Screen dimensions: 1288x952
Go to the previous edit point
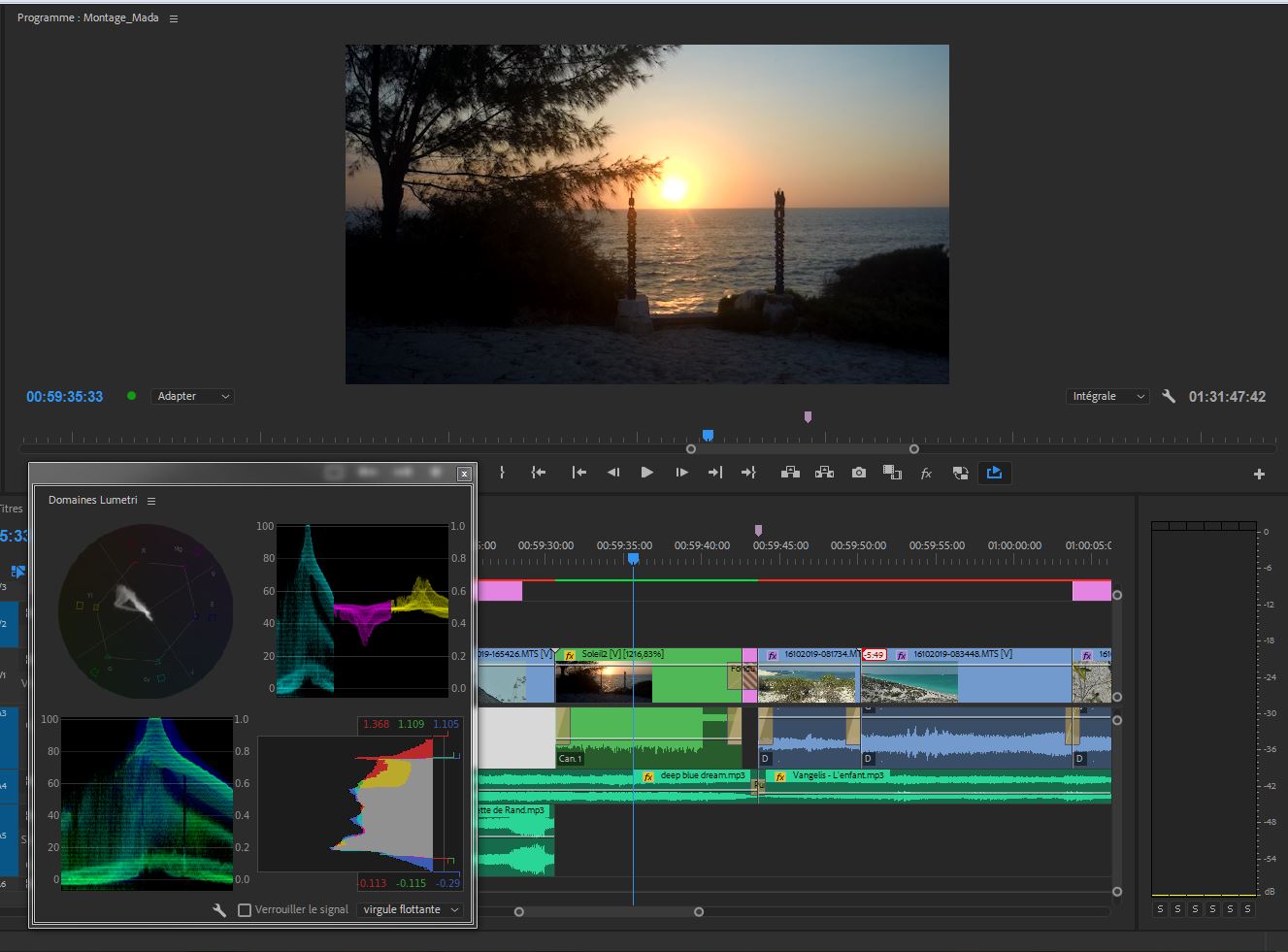tap(579, 473)
